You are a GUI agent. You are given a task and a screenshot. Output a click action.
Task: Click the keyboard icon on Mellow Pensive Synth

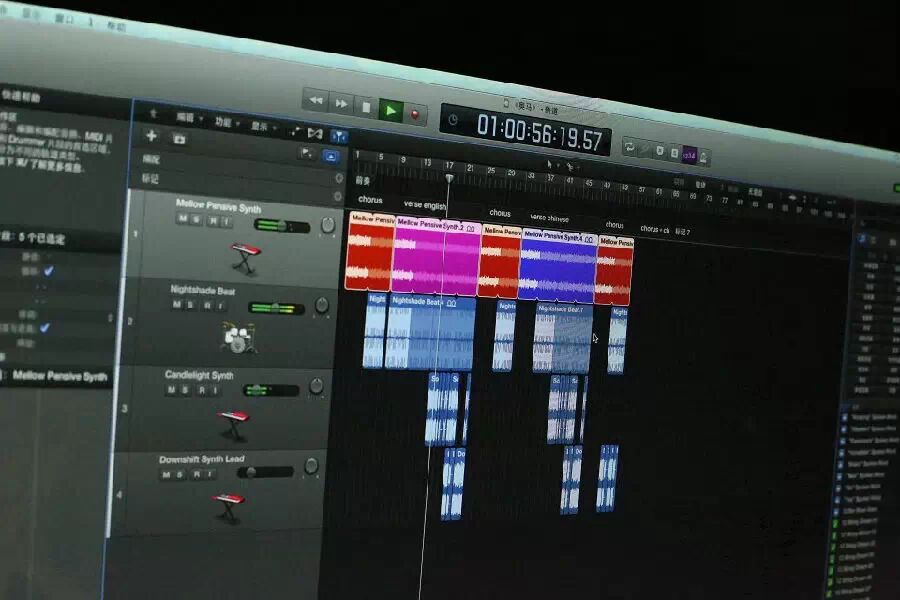[246, 258]
